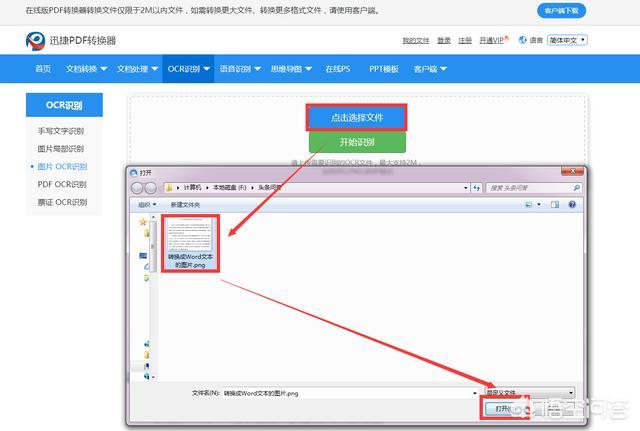Click the navigation pane scrollbar
The image size is (640, 431).
153,246
